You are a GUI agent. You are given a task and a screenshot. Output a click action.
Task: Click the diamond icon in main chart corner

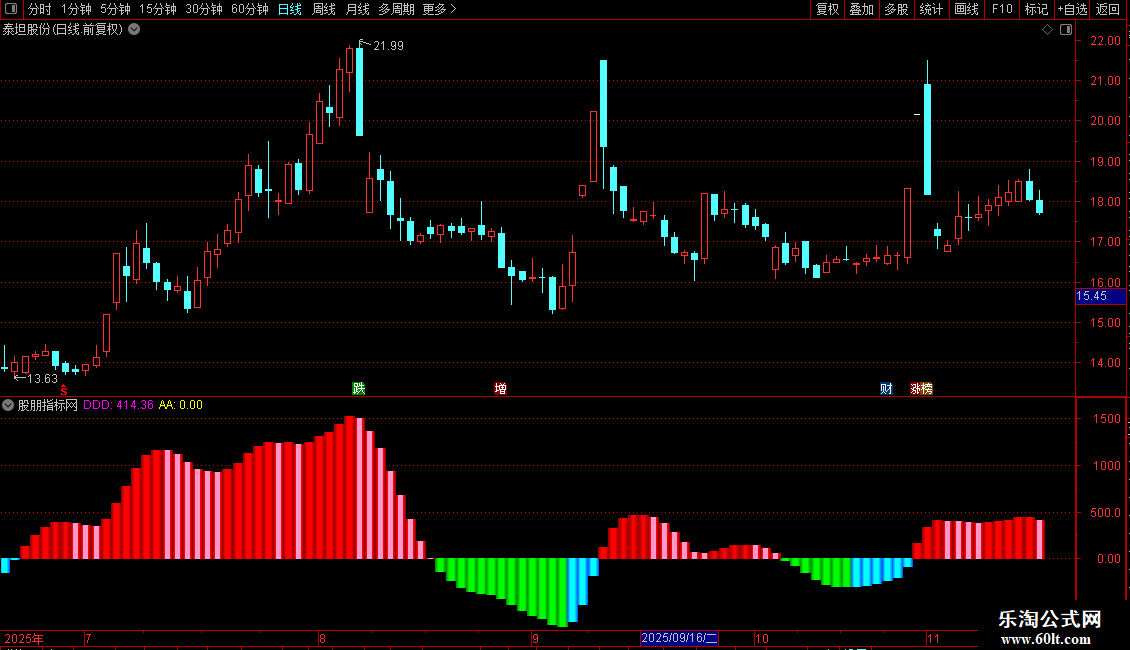pos(1048,30)
